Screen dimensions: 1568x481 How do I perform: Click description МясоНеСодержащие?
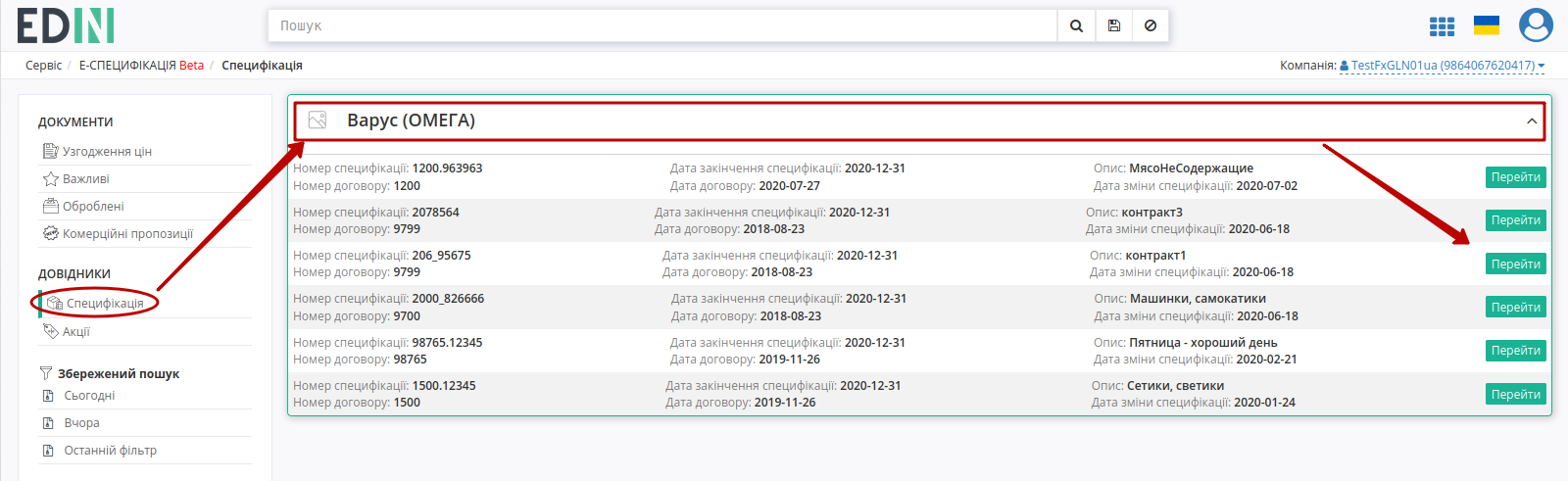(x=1191, y=168)
